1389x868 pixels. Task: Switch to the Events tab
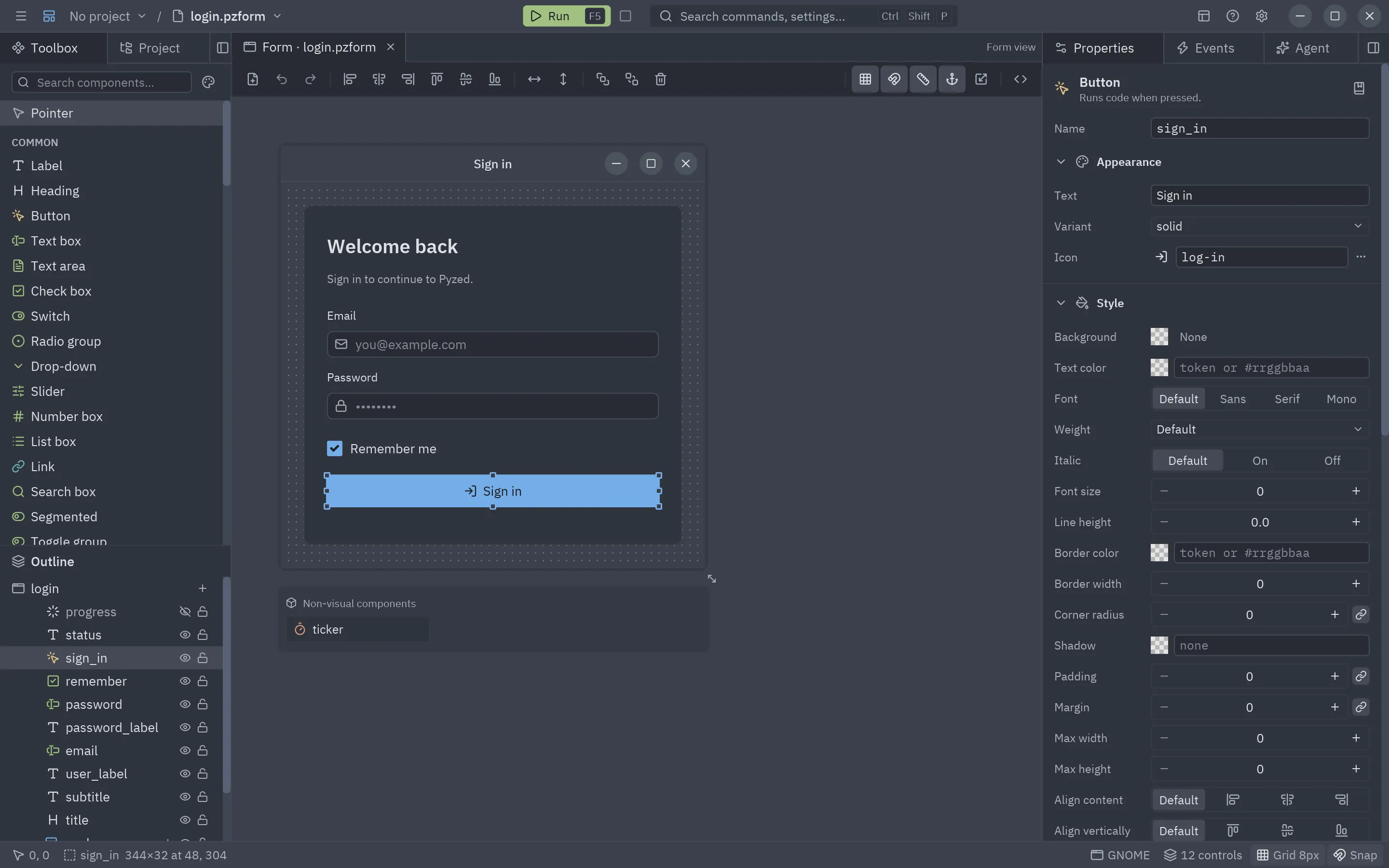pos(1213,48)
